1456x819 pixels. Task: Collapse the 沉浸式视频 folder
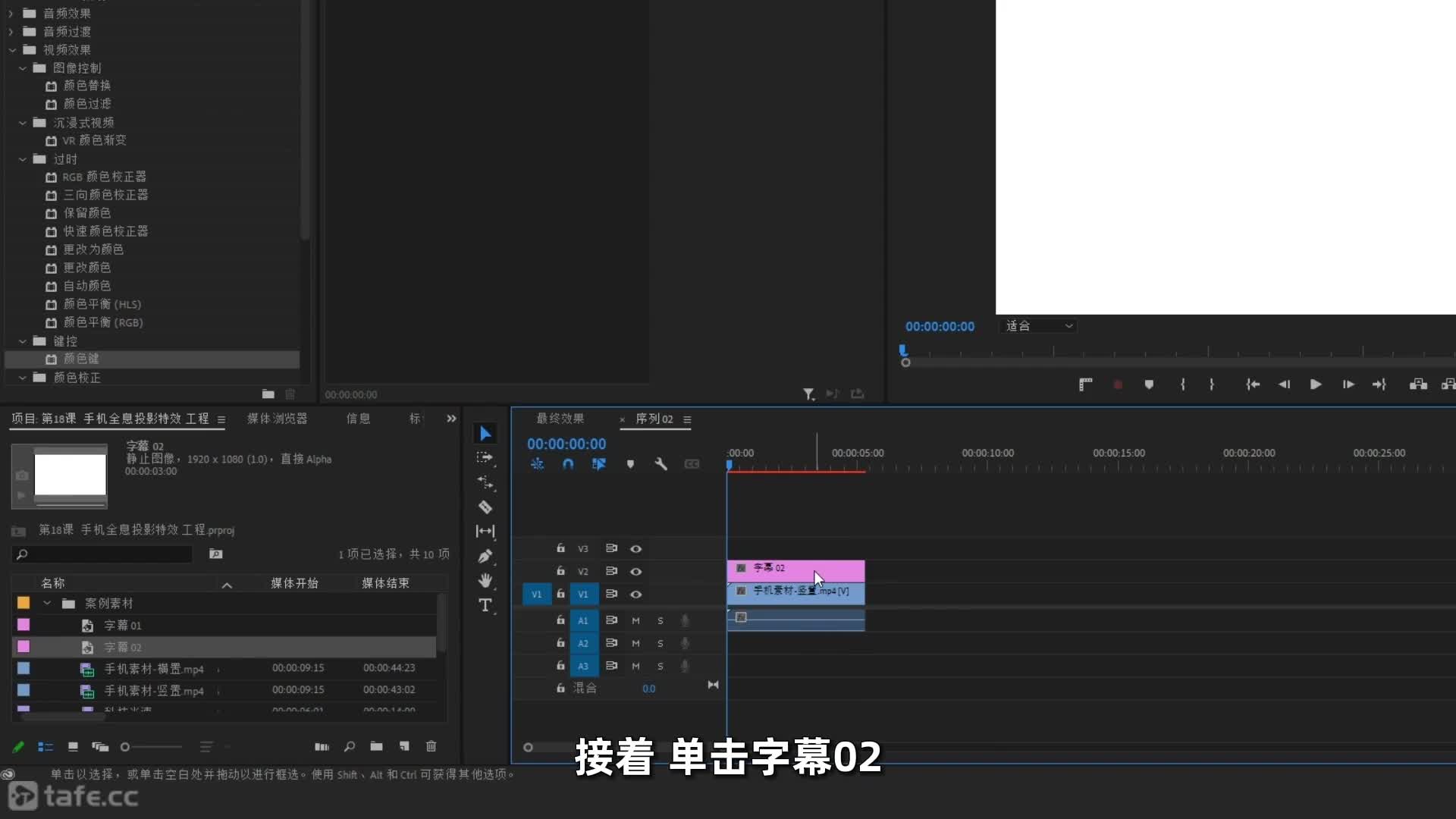(x=23, y=123)
